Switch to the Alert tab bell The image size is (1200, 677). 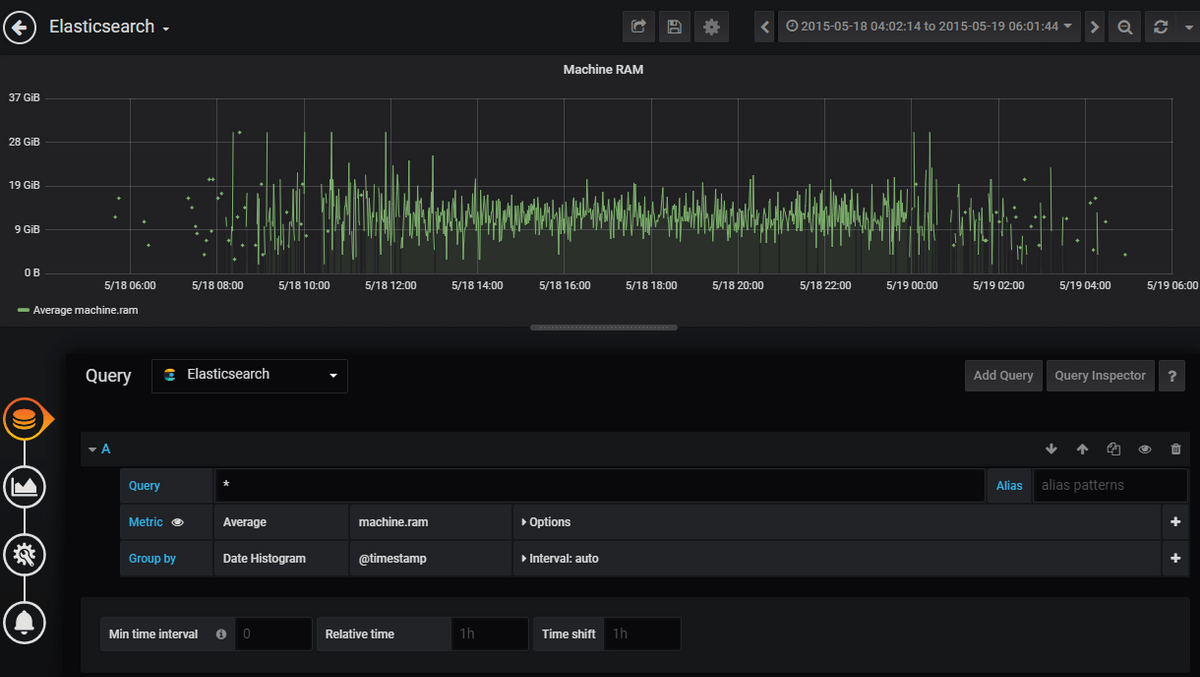(24, 622)
